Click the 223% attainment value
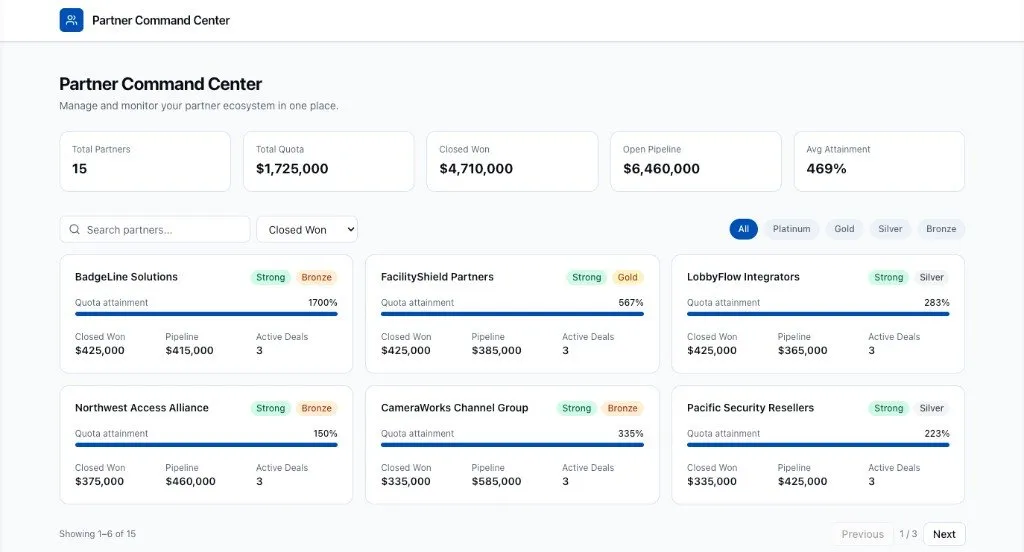Screen dimensions: 1024x552 pyautogui.click(x=936, y=434)
